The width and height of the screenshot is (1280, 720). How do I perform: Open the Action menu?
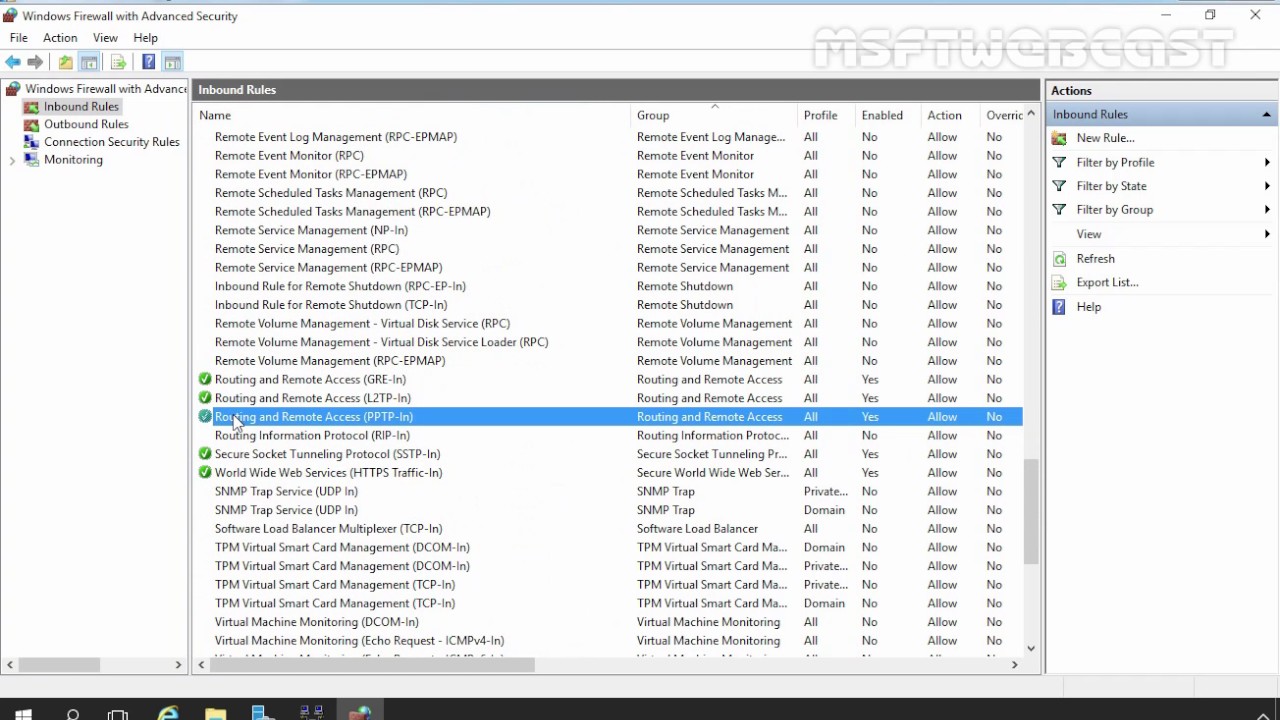click(60, 38)
